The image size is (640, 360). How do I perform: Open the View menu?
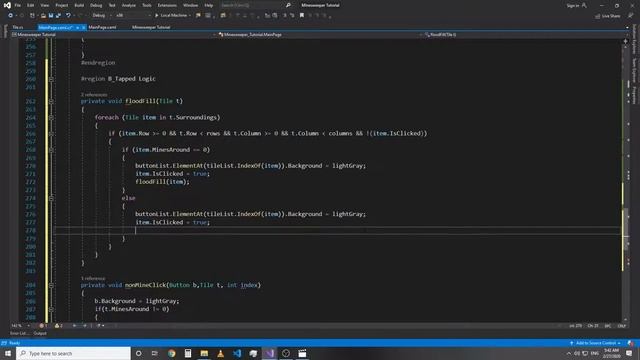pyautogui.click(x=44, y=5)
